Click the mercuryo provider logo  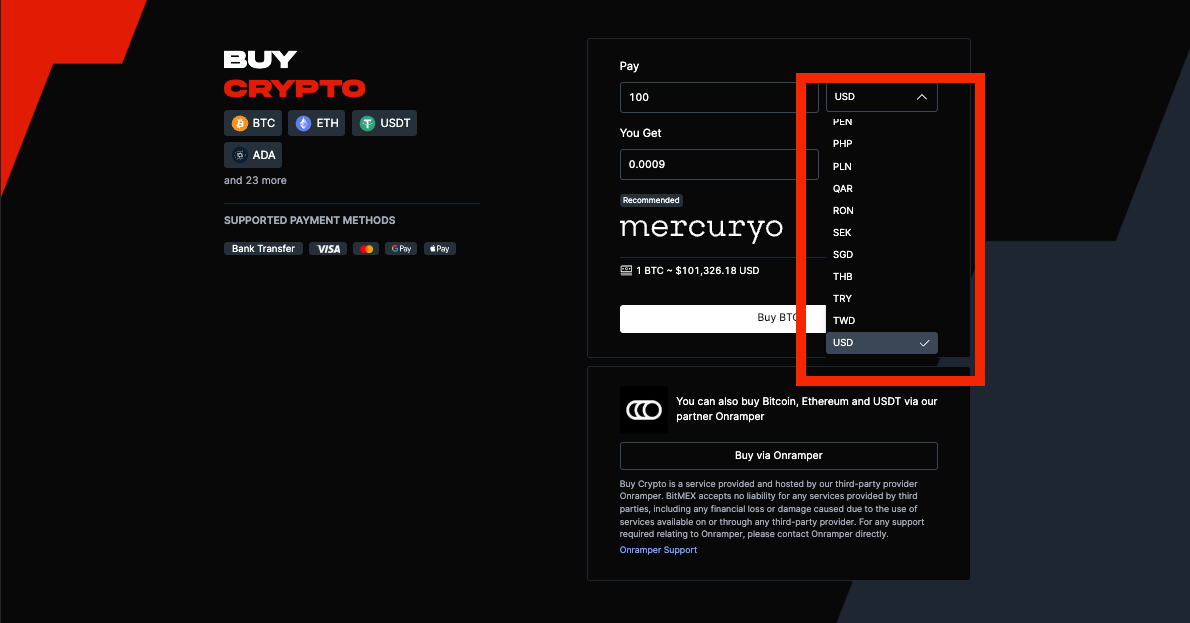pos(701,228)
